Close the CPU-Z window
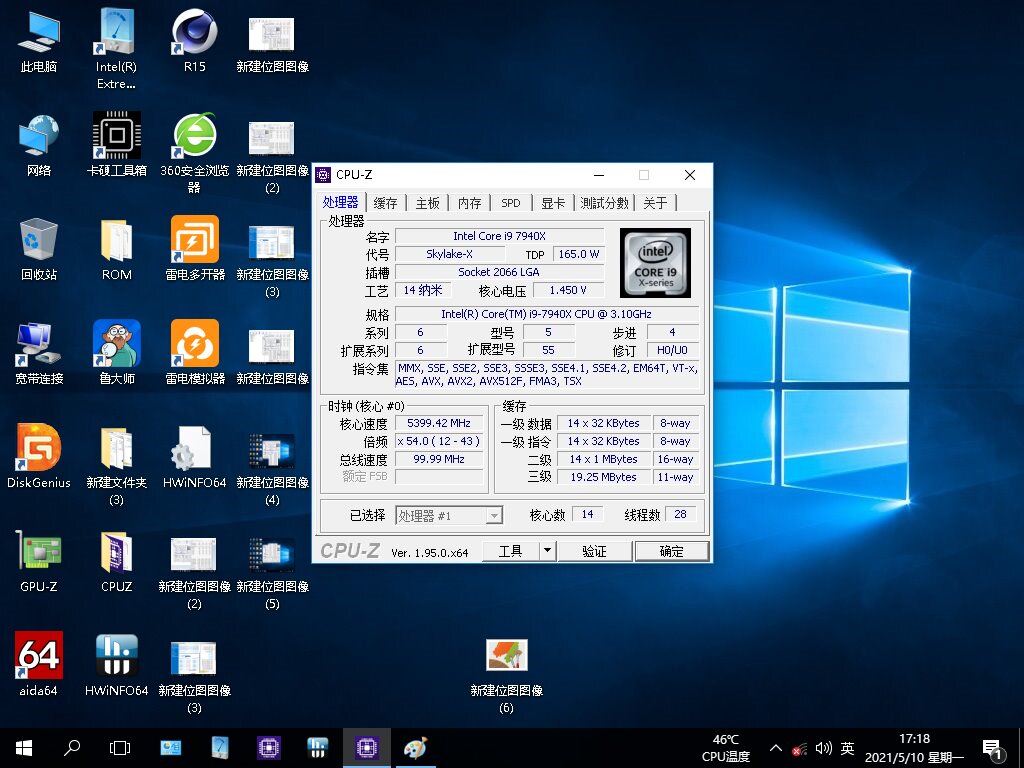This screenshot has width=1024, height=768. tap(690, 175)
